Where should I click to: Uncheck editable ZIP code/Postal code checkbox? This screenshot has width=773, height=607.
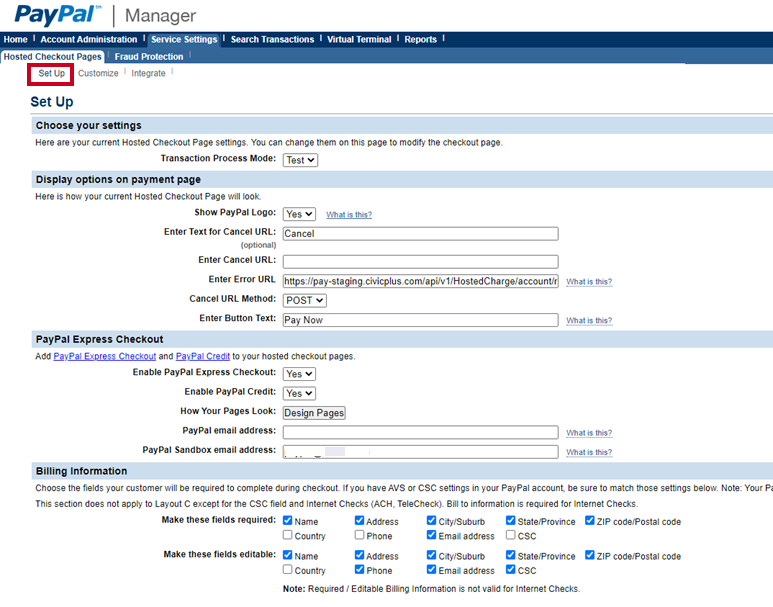click(590, 555)
